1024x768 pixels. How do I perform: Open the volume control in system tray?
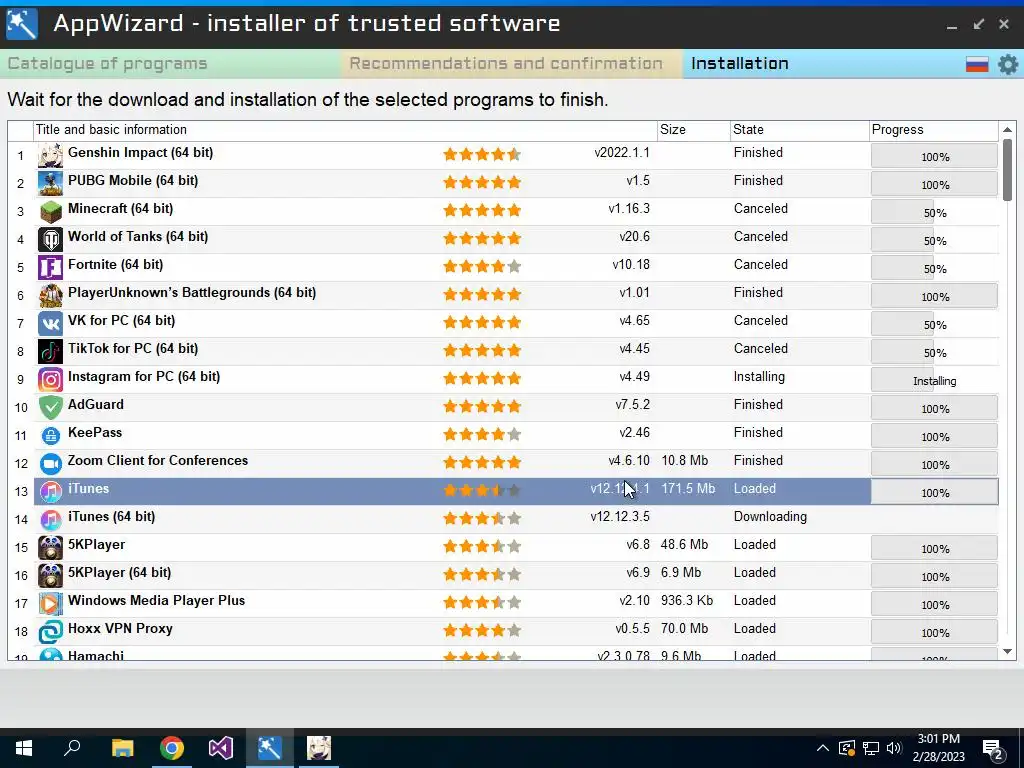point(894,748)
